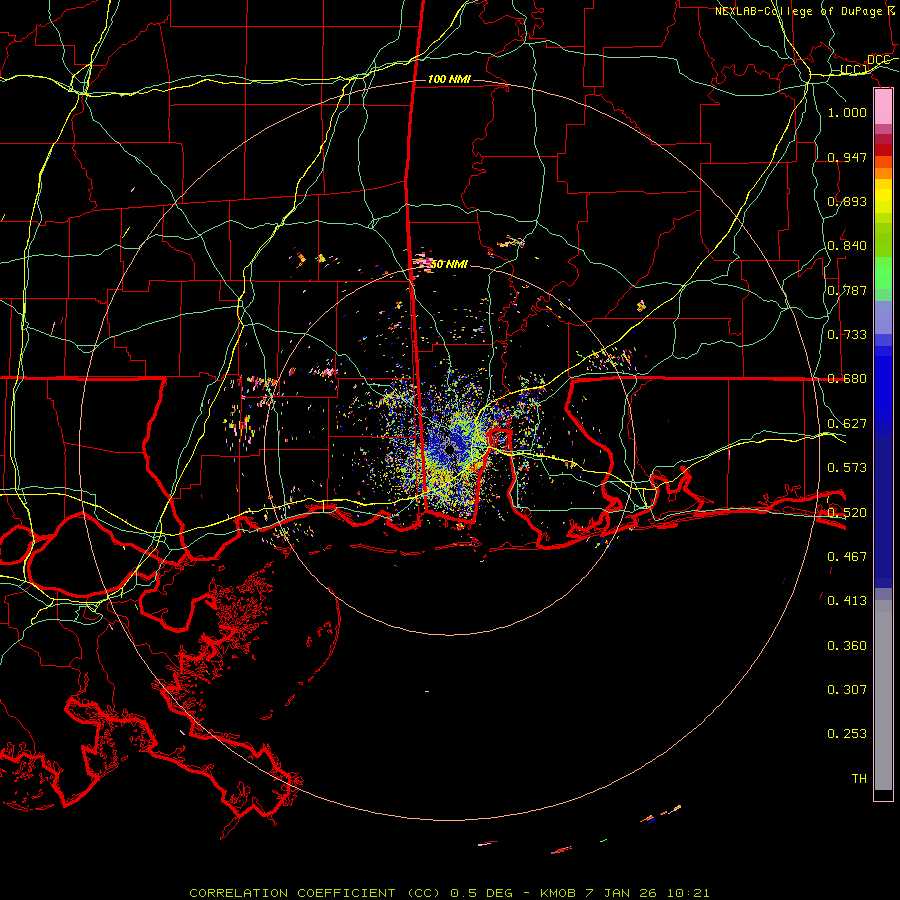Click the 100 NMI range ring label
Screen dimensions: 900x900
click(449, 79)
